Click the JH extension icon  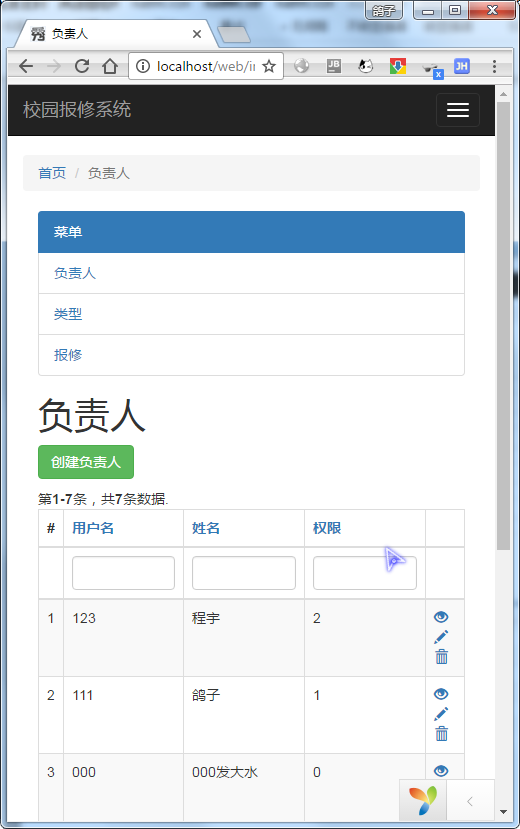pos(461,66)
